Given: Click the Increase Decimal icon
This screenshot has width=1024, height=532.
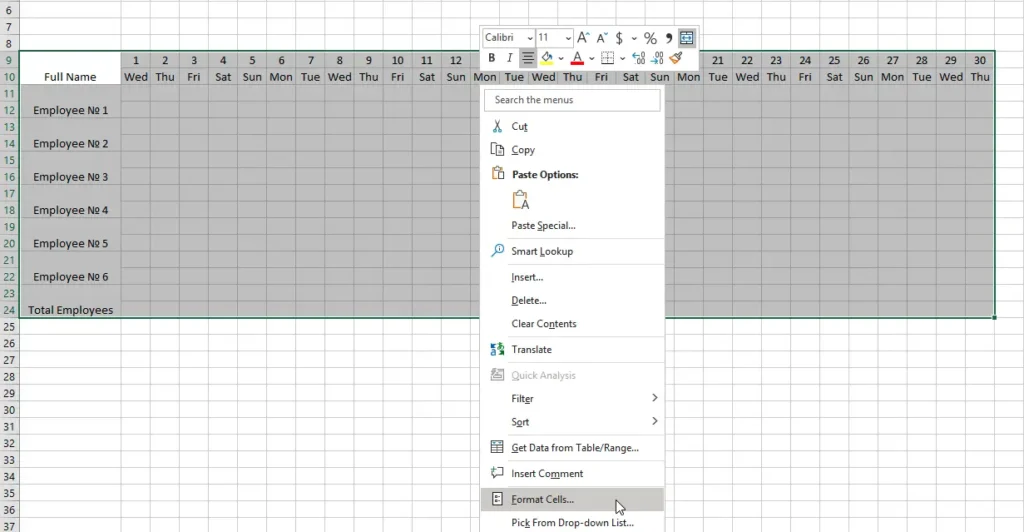Looking at the screenshot, I should pos(639,58).
